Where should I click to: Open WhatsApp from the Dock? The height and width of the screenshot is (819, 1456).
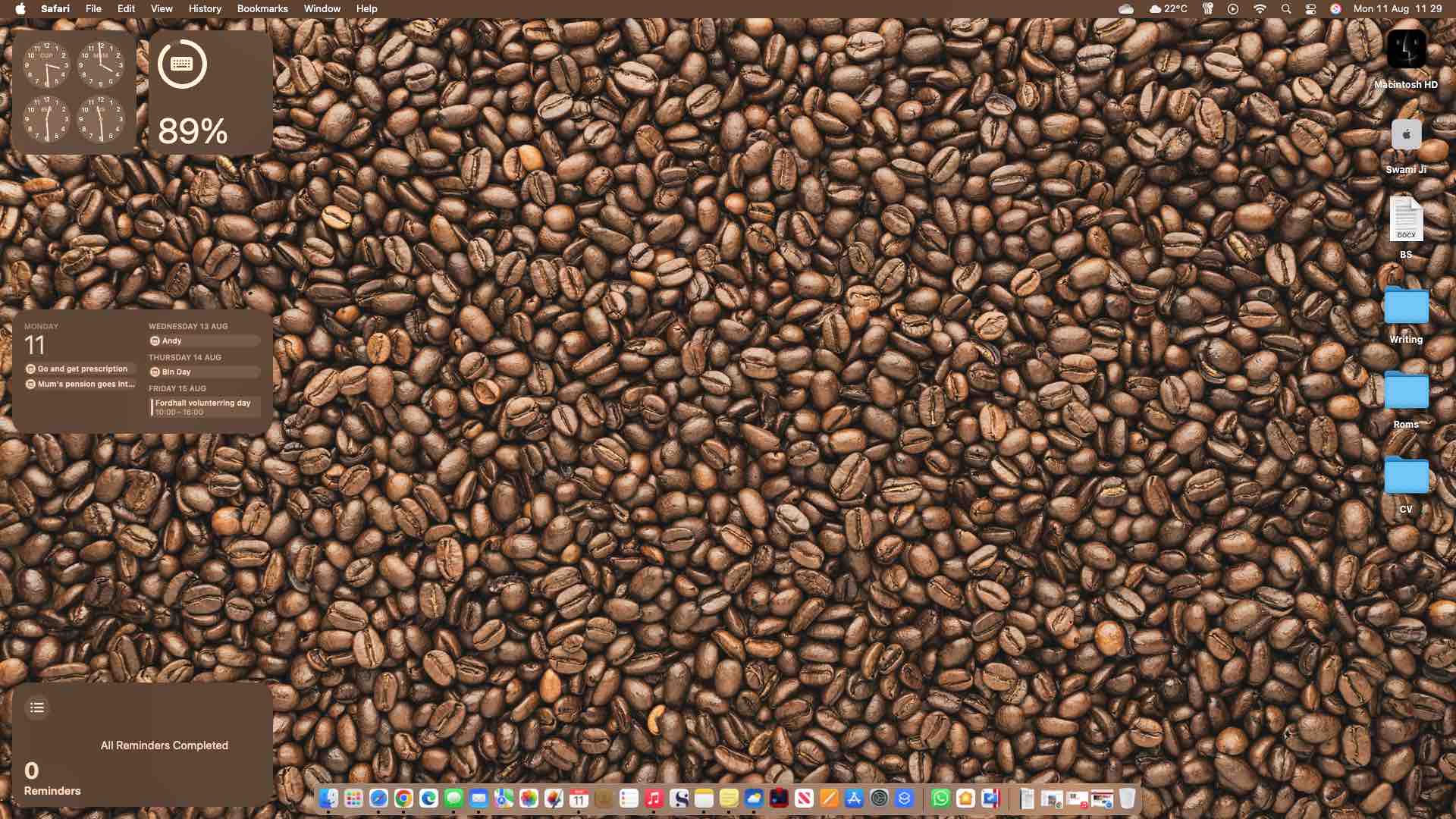(940, 799)
